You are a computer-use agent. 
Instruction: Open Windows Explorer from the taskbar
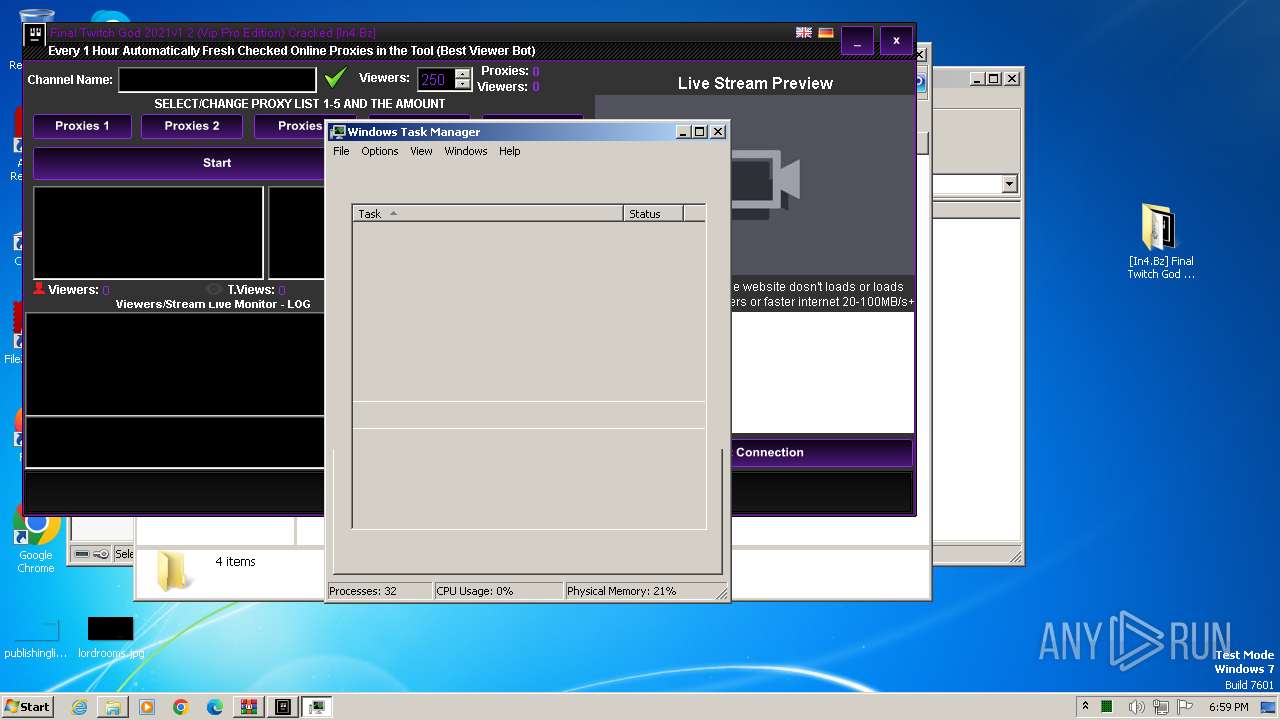click(113, 707)
